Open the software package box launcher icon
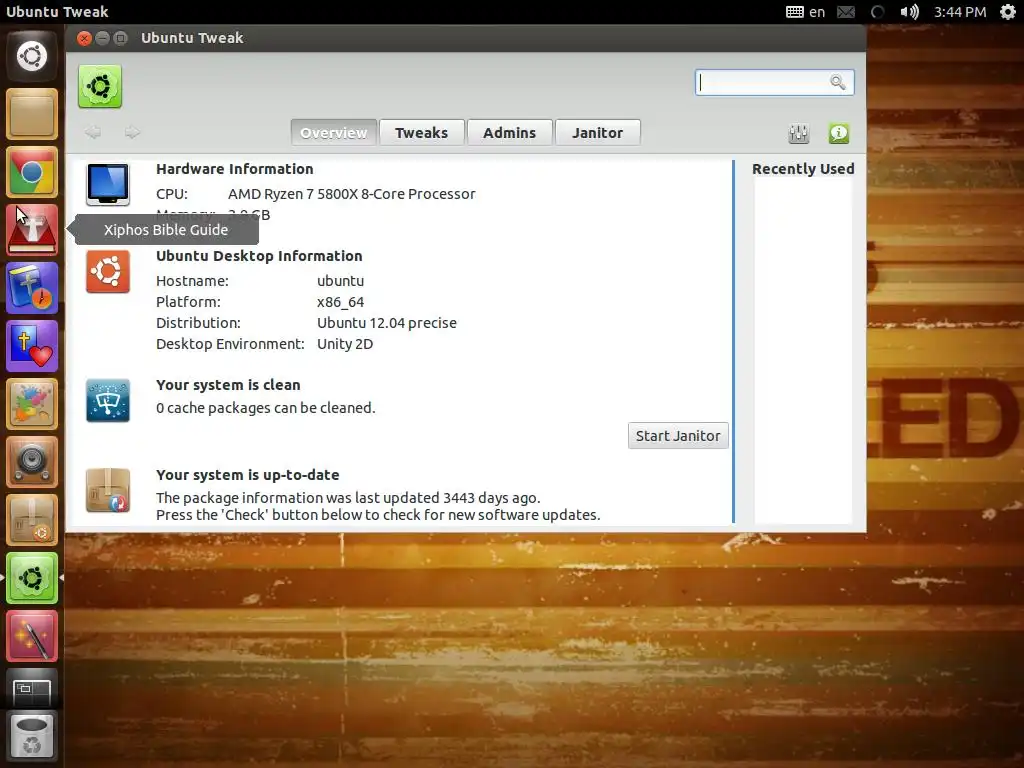This screenshot has height=768, width=1024. click(x=32, y=520)
